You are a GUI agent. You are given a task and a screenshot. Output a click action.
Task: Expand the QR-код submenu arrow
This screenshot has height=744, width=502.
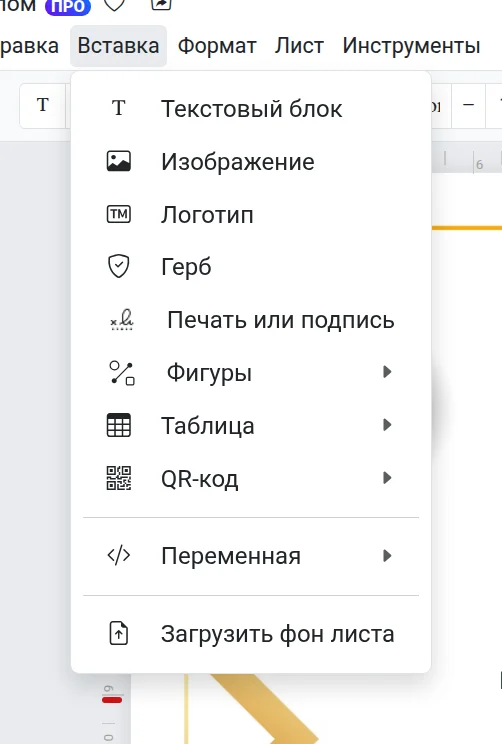point(387,477)
